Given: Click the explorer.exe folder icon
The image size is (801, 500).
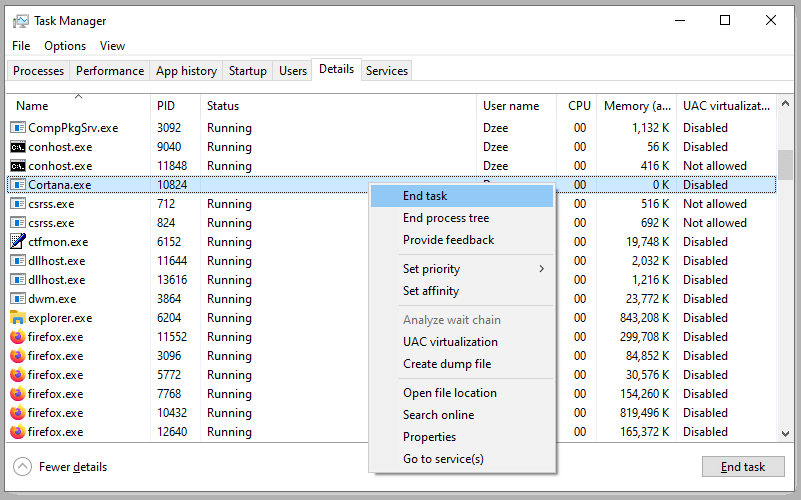Looking at the screenshot, I should [18, 318].
